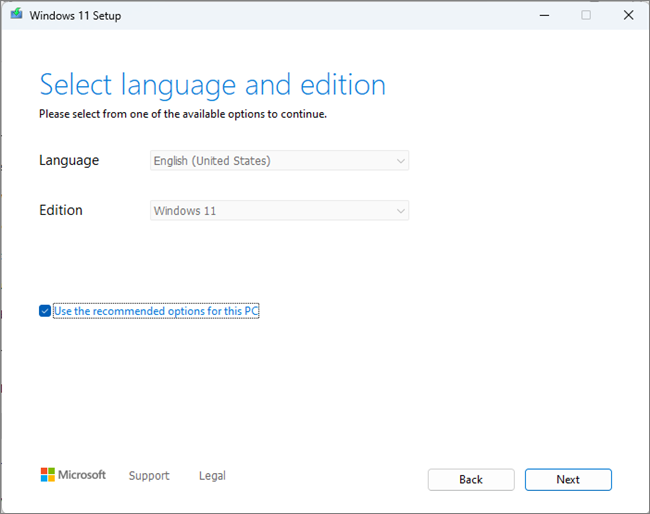The width and height of the screenshot is (650, 514).
Task: Open the Support link in the footer
Action: tap(149, 476)
